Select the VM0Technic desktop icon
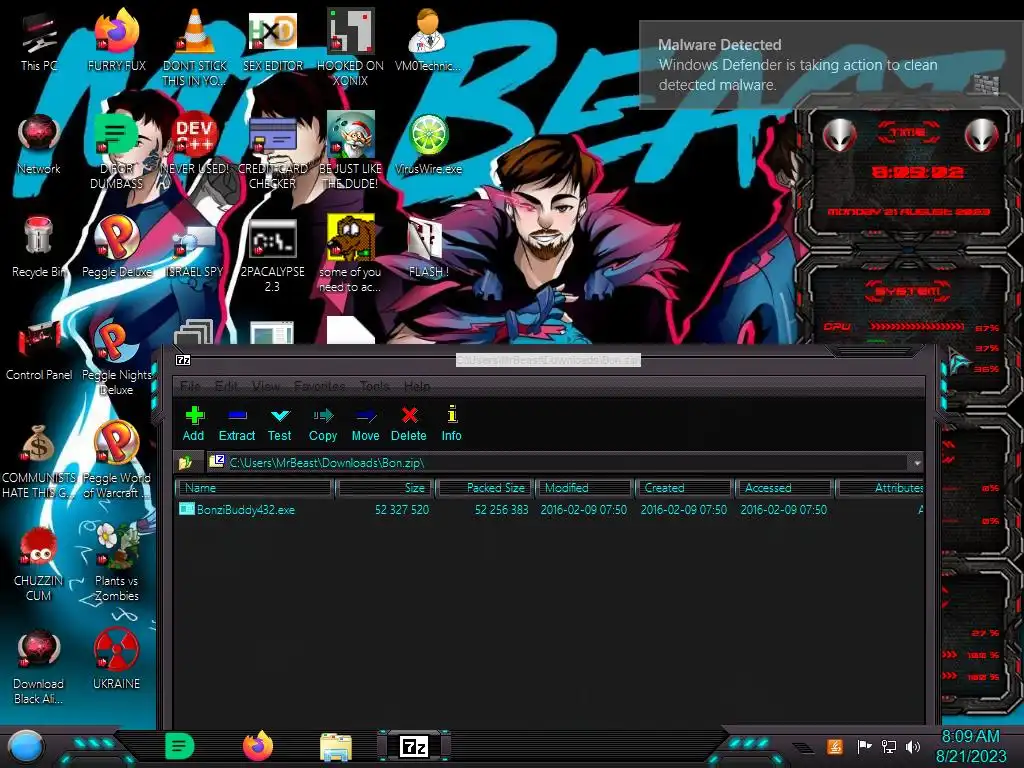 [x=428, y=40]
